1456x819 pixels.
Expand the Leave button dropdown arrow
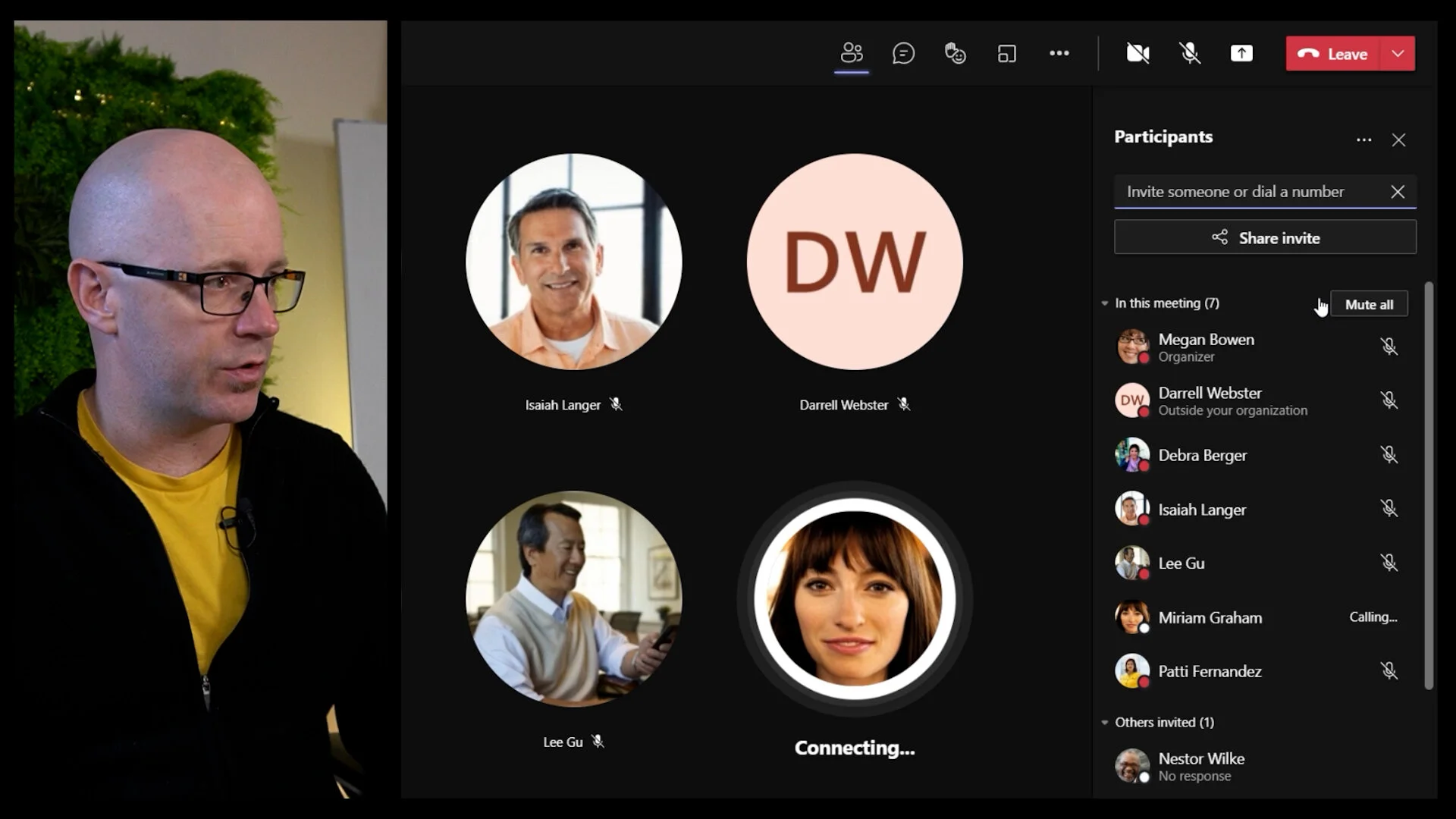pos(1398,54)
